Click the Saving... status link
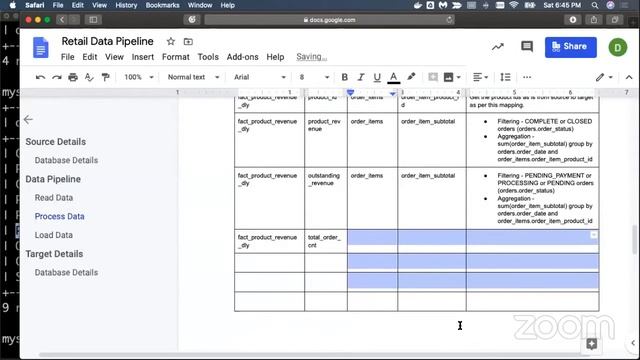This screenshot has width=640, height=360. point(311,57)
